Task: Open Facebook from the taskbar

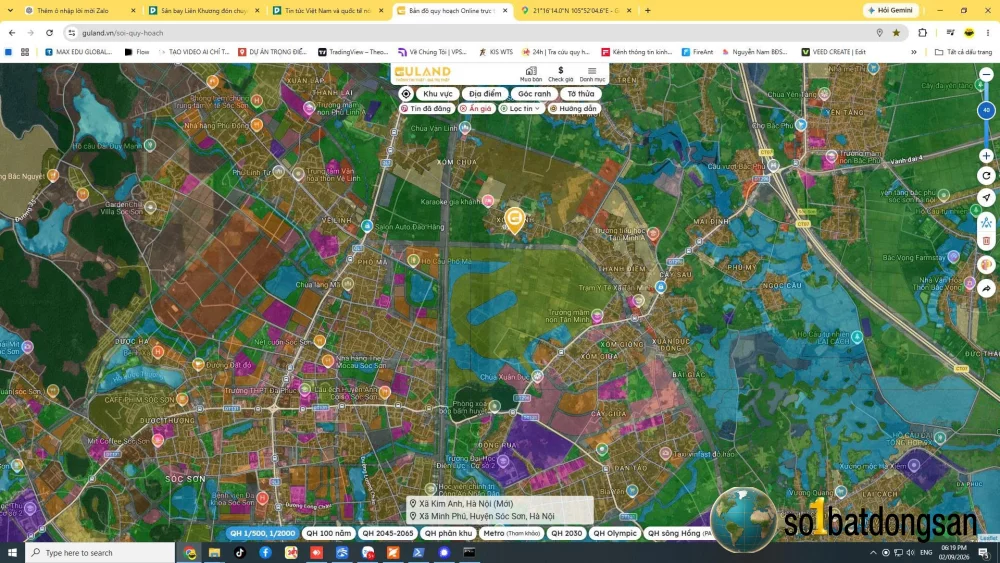Action: point(265,552)
